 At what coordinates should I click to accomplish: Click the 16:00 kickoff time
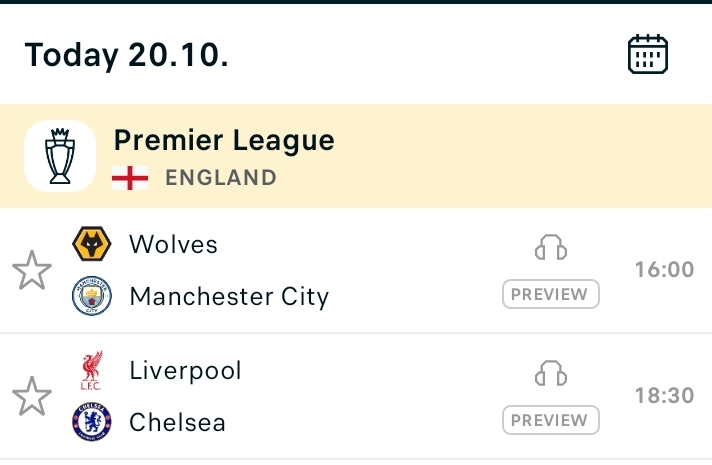point(664,270)
